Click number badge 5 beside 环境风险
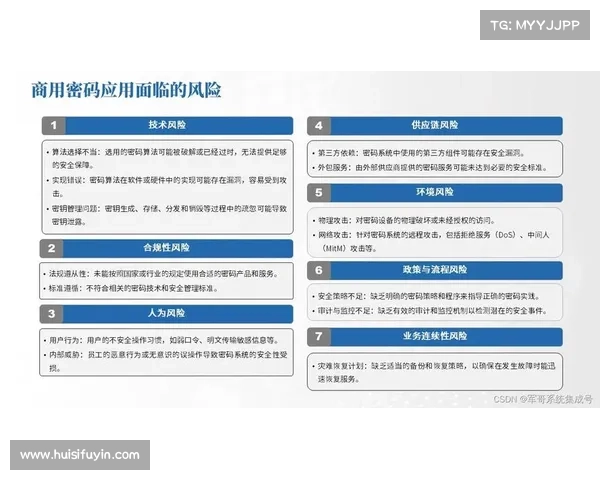 pyautogui.click(x=319, y=193)
